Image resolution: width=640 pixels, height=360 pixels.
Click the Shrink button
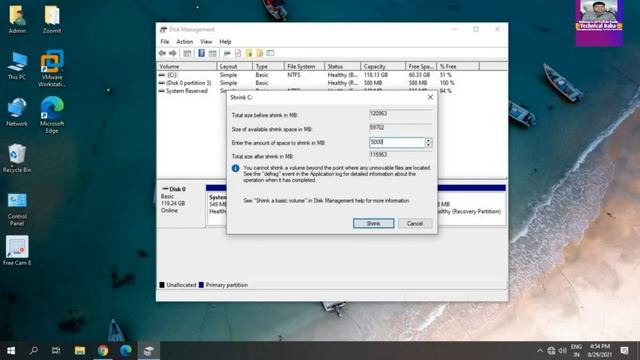(373, 223)
